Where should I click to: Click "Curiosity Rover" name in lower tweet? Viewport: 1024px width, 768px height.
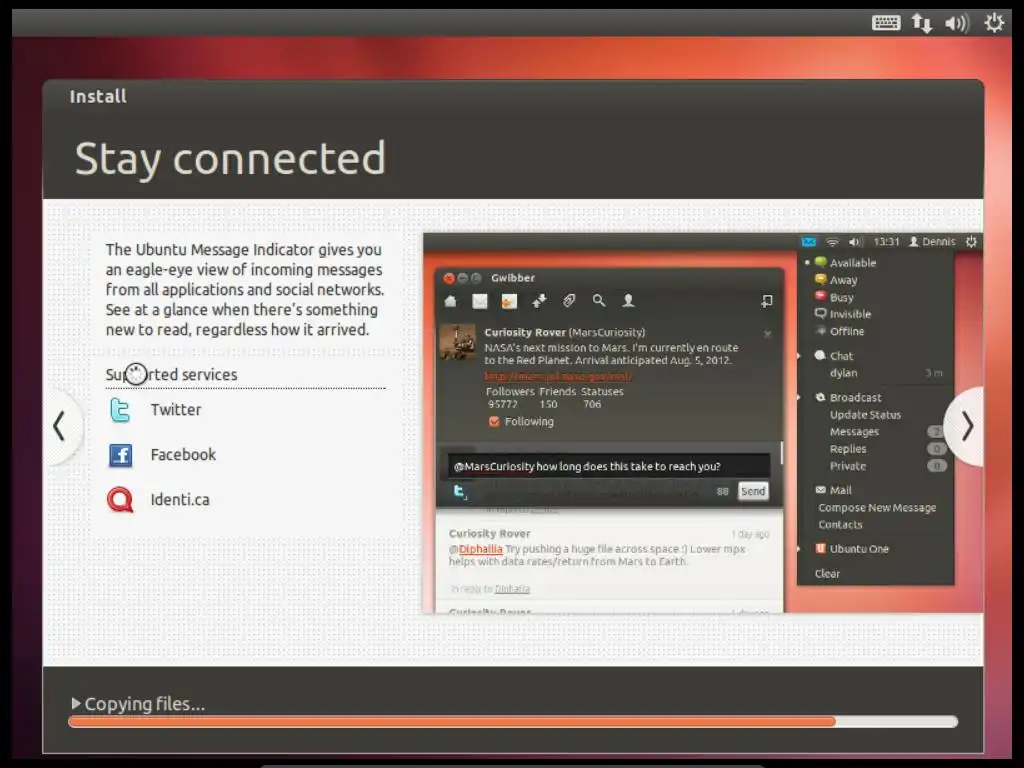[489, 534]
